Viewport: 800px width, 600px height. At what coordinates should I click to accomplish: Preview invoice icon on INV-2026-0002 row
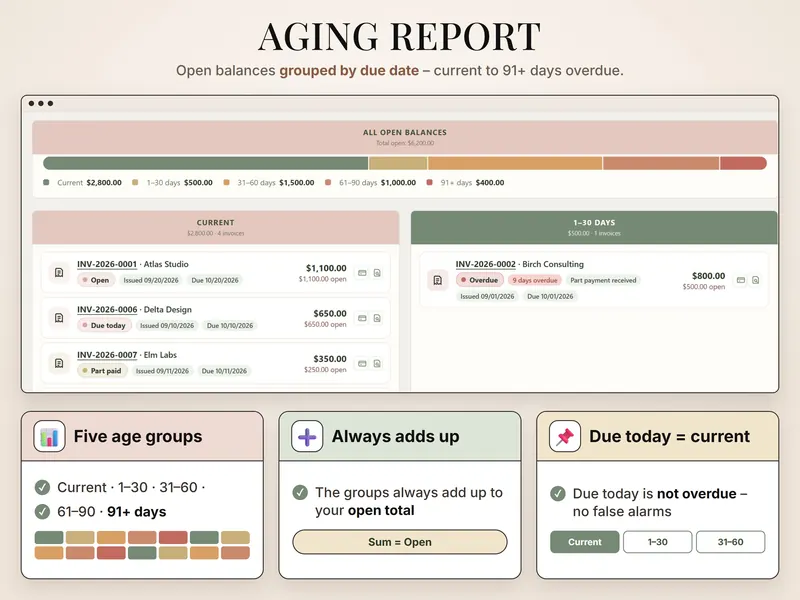coord(756,280)
